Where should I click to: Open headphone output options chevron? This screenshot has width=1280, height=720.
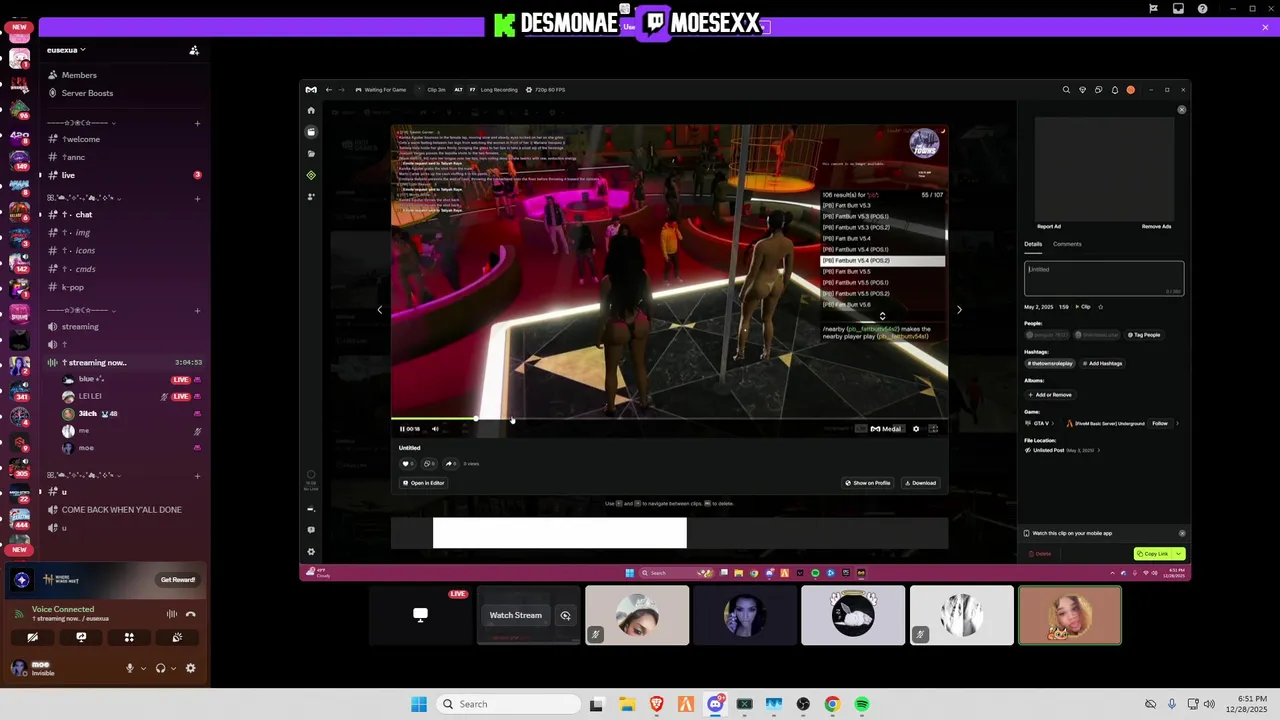click(x=173, y=668)
